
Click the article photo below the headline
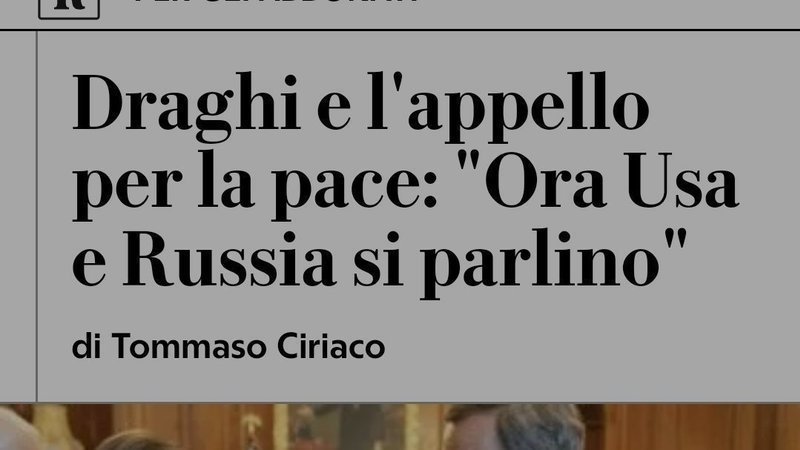(400, 427)
